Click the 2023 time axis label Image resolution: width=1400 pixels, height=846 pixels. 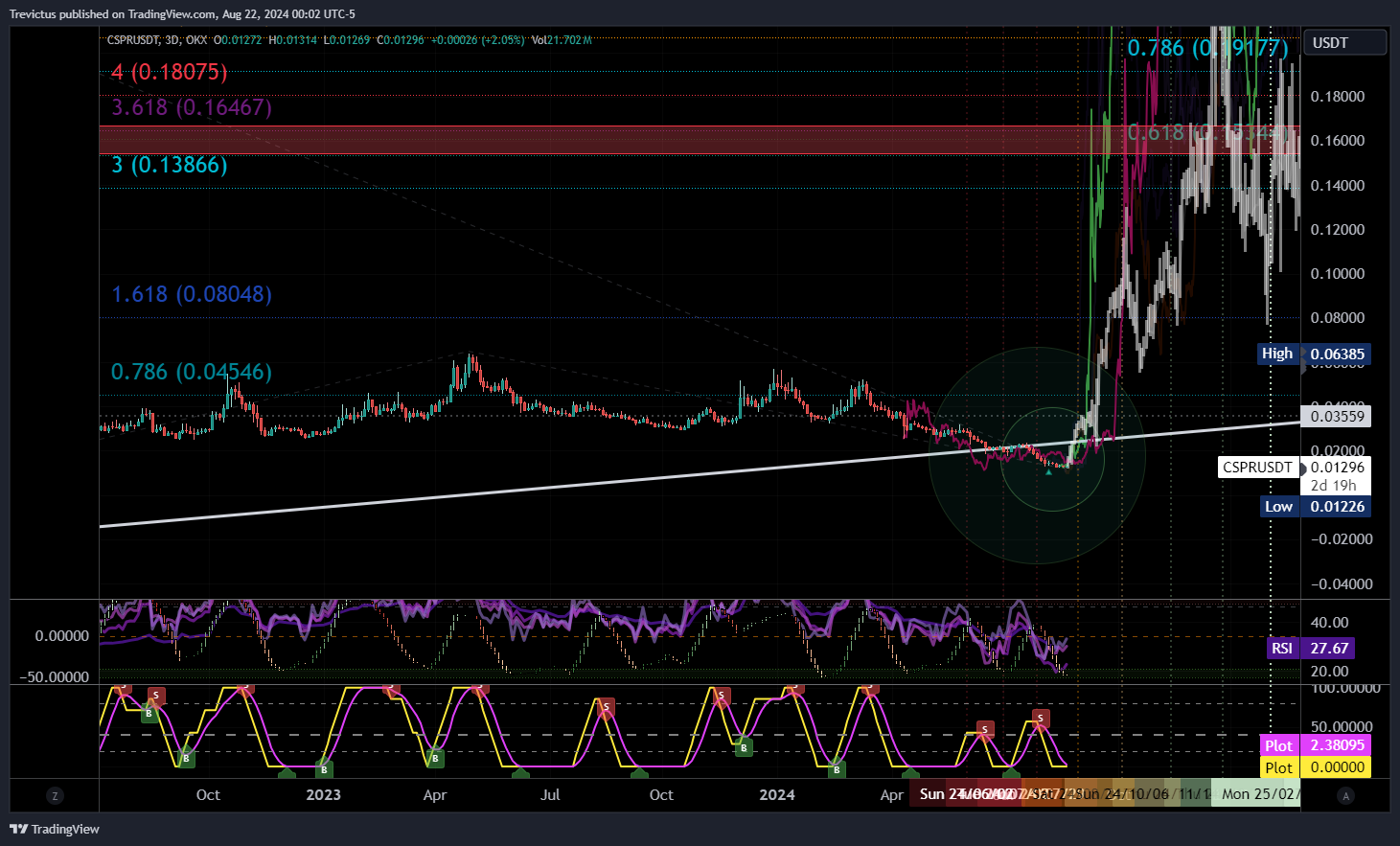click(323, 795)
